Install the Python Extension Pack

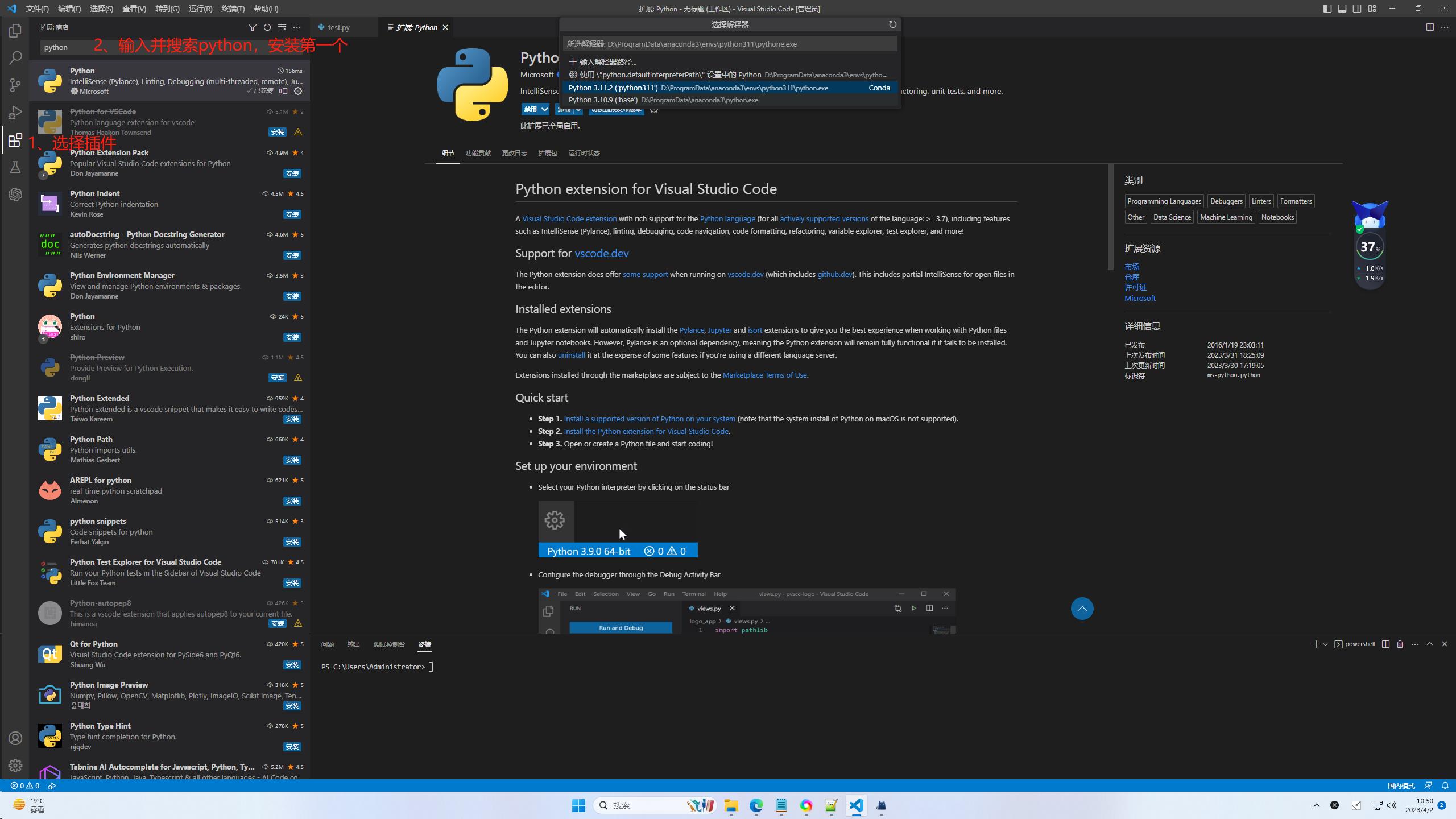[292, 173]
